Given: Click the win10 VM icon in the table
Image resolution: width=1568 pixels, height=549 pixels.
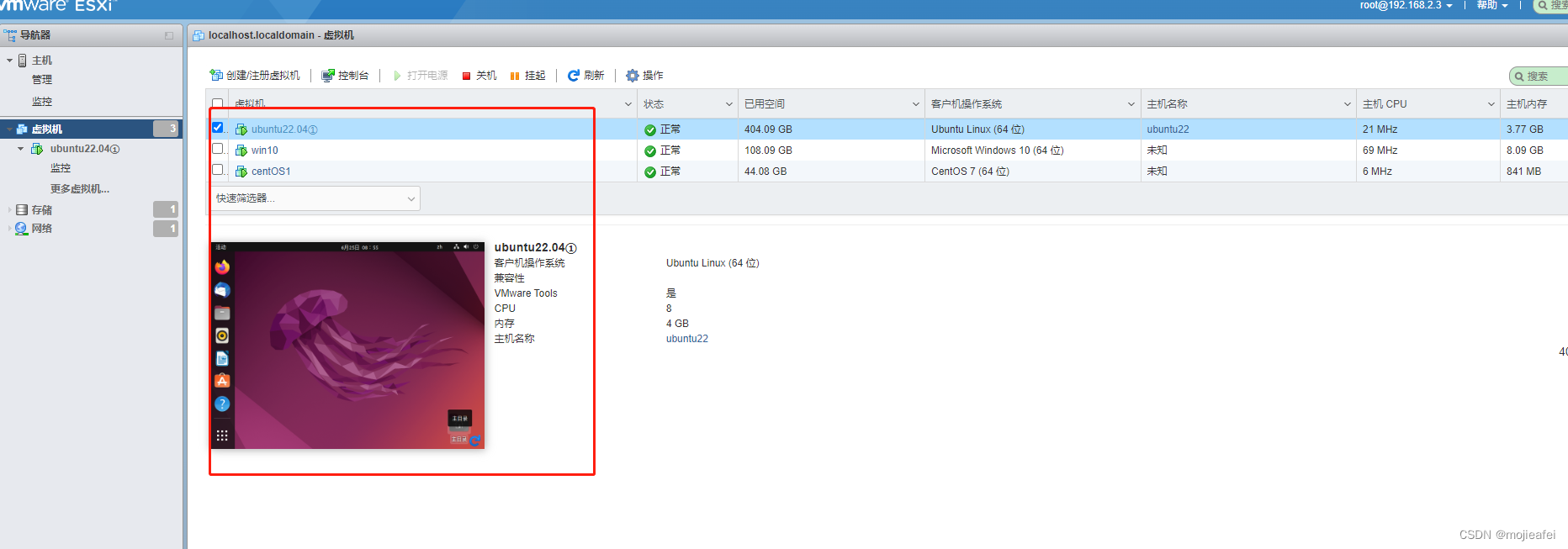Looking at the screenshot, I should coord(241,150).
